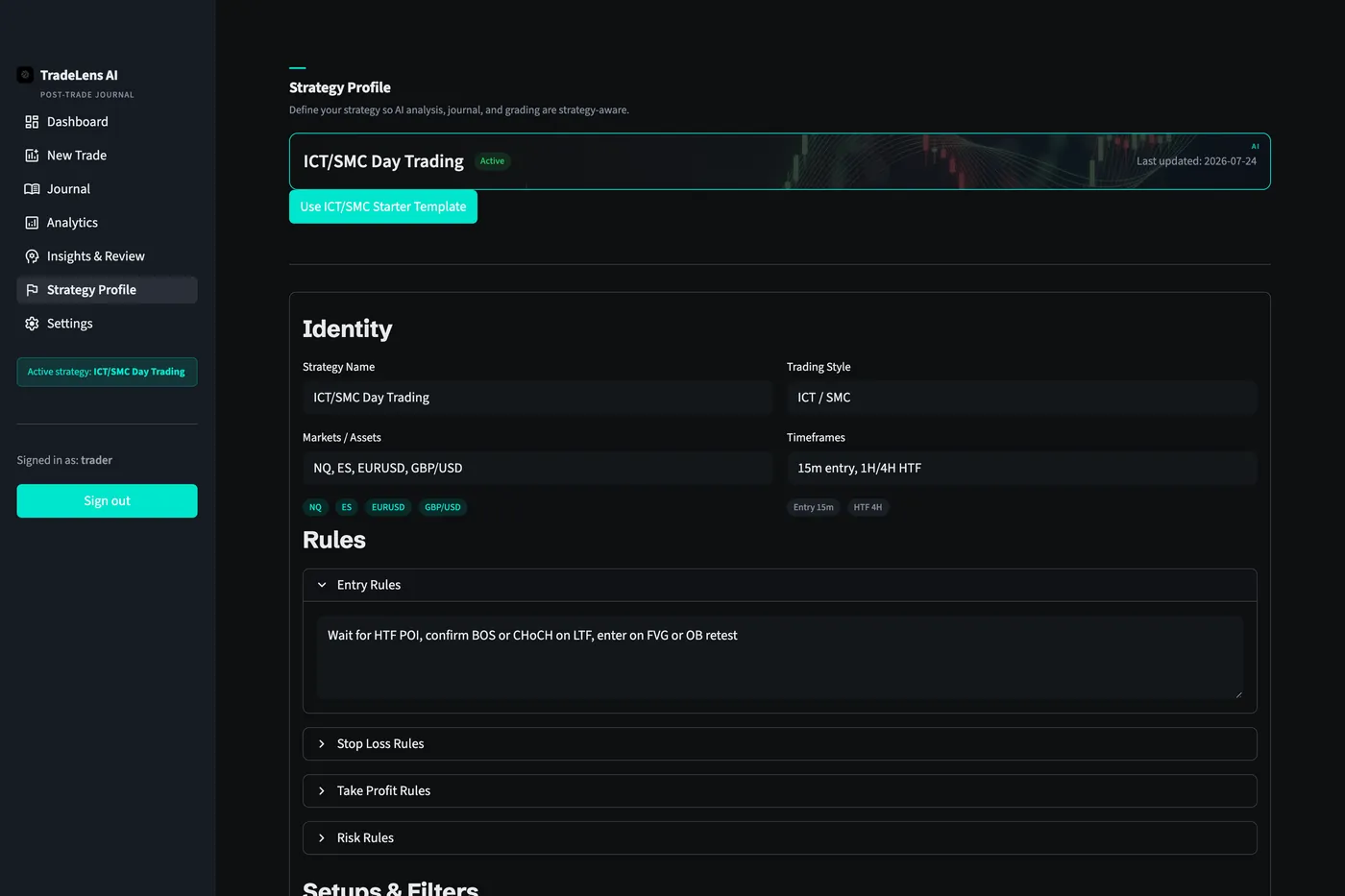Click the Dashboard grid icon
This screenshot has height=896, width=1345.
click(x=32, y=122)
